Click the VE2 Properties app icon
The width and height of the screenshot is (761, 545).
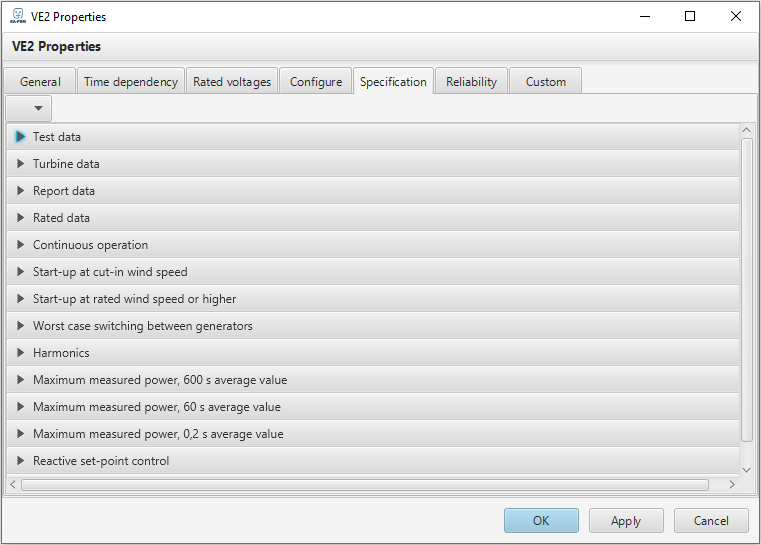pyautogui.click(x=18, y=16)
